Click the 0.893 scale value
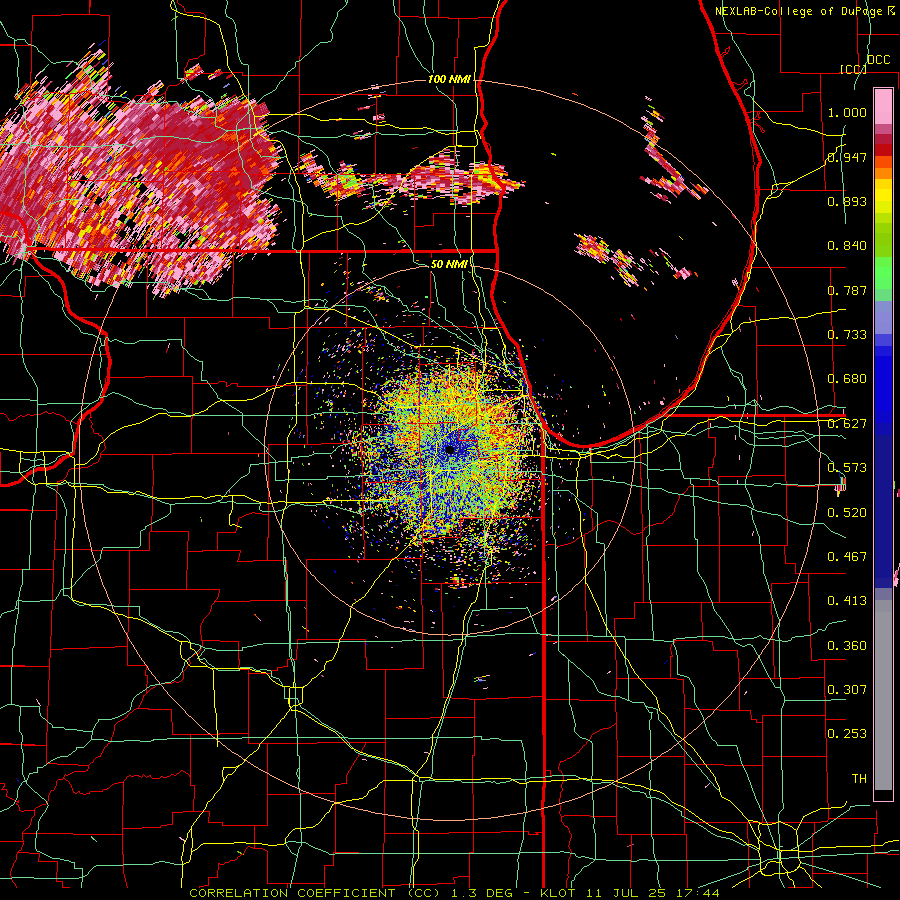This screenshot has width=900, height=900. (847, 201)
